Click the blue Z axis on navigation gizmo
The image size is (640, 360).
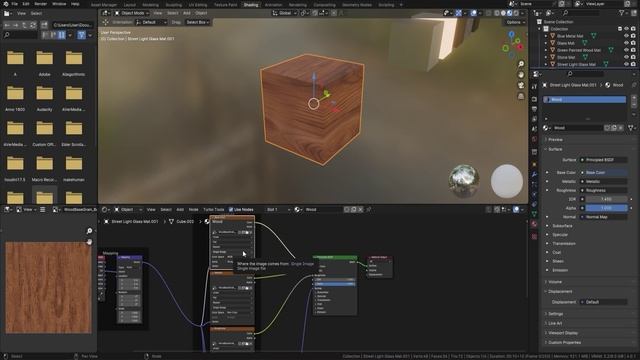click(511, 35)
